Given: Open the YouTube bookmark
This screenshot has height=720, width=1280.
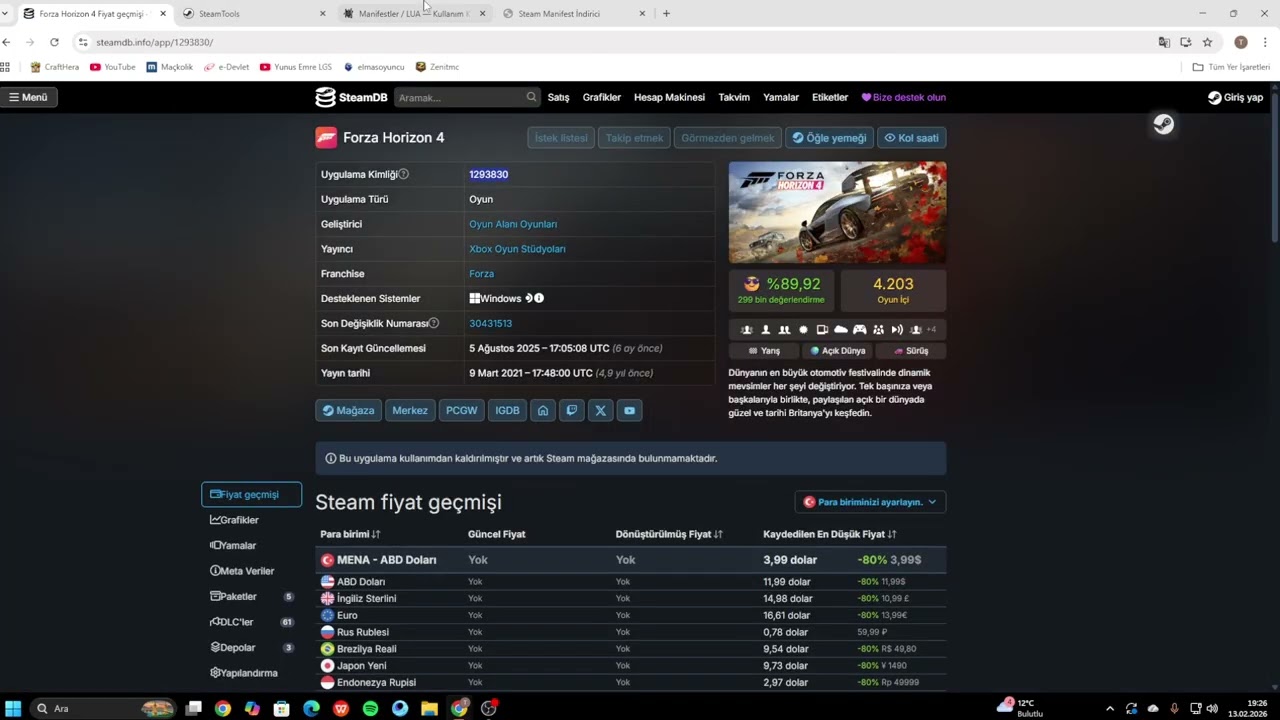Looking at the screenshot, I should pos(113,67).
